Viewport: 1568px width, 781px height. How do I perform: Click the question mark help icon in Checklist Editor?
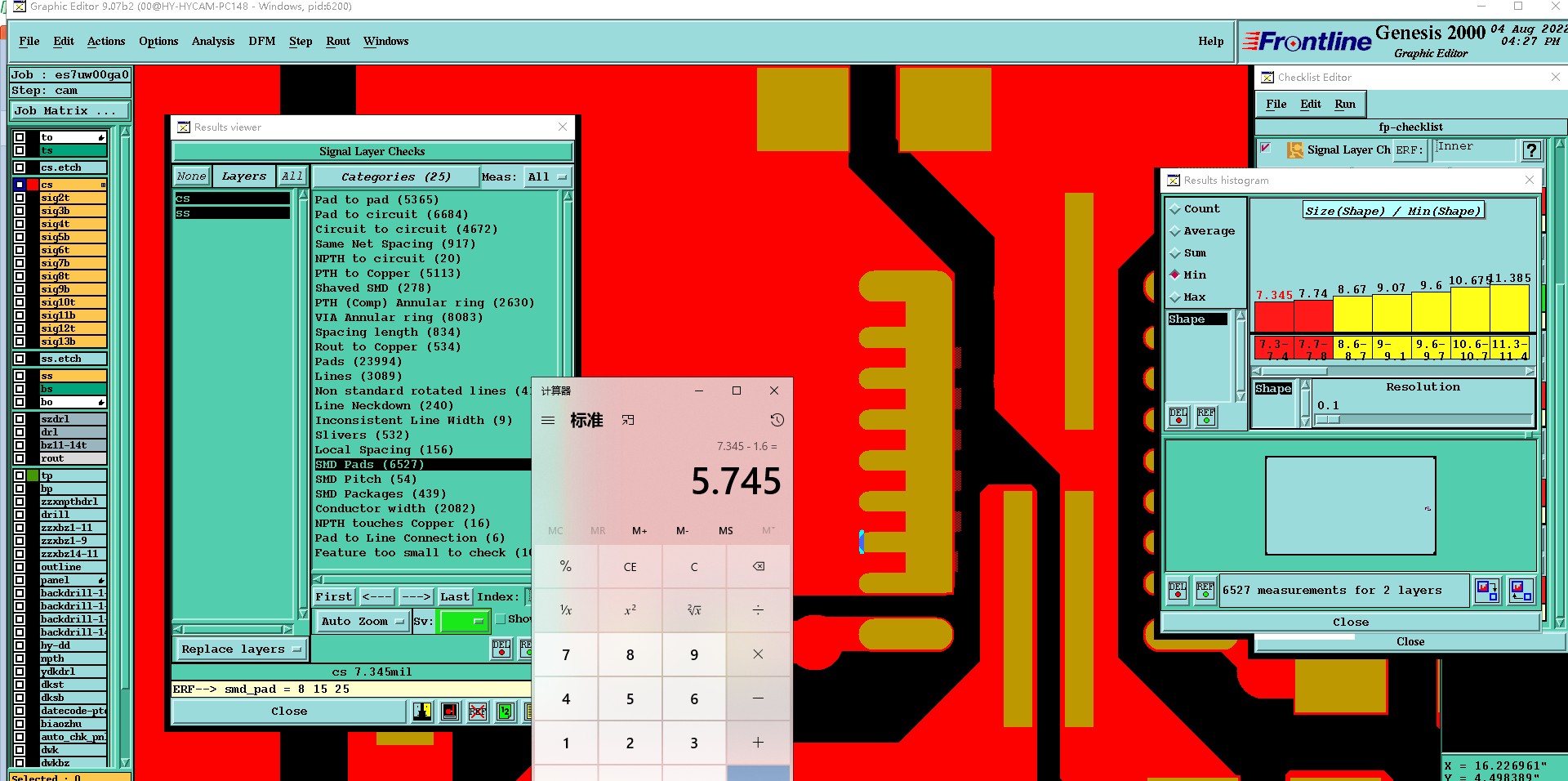pyautogui.click(x=1532, y=150)
